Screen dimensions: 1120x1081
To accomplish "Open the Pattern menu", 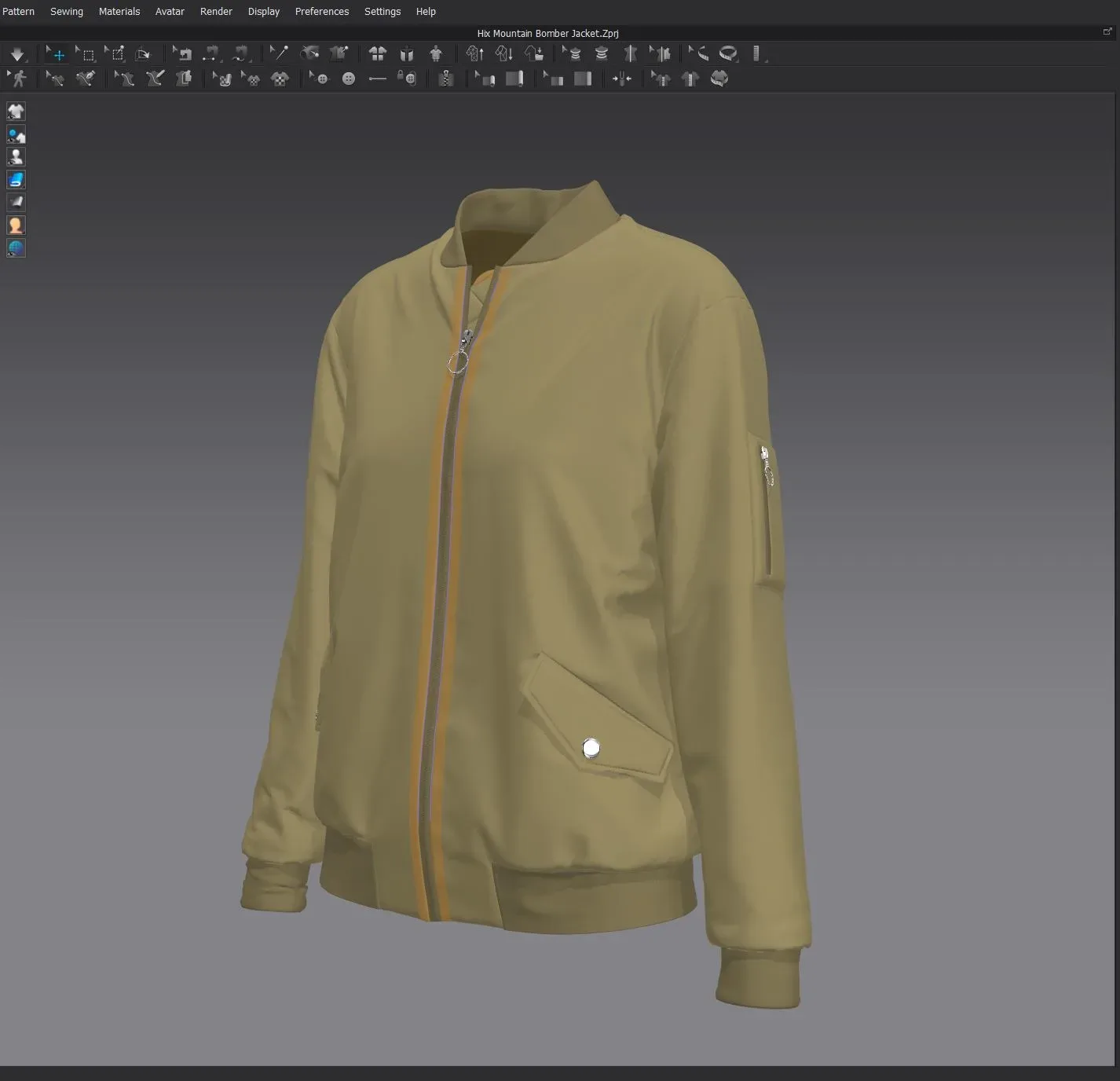I will click(x=18, y=12).
